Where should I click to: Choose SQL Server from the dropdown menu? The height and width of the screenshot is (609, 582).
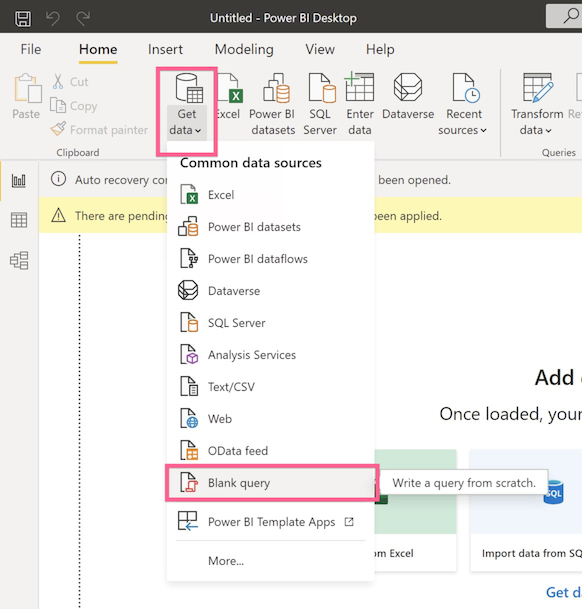[x=270, y=323]
